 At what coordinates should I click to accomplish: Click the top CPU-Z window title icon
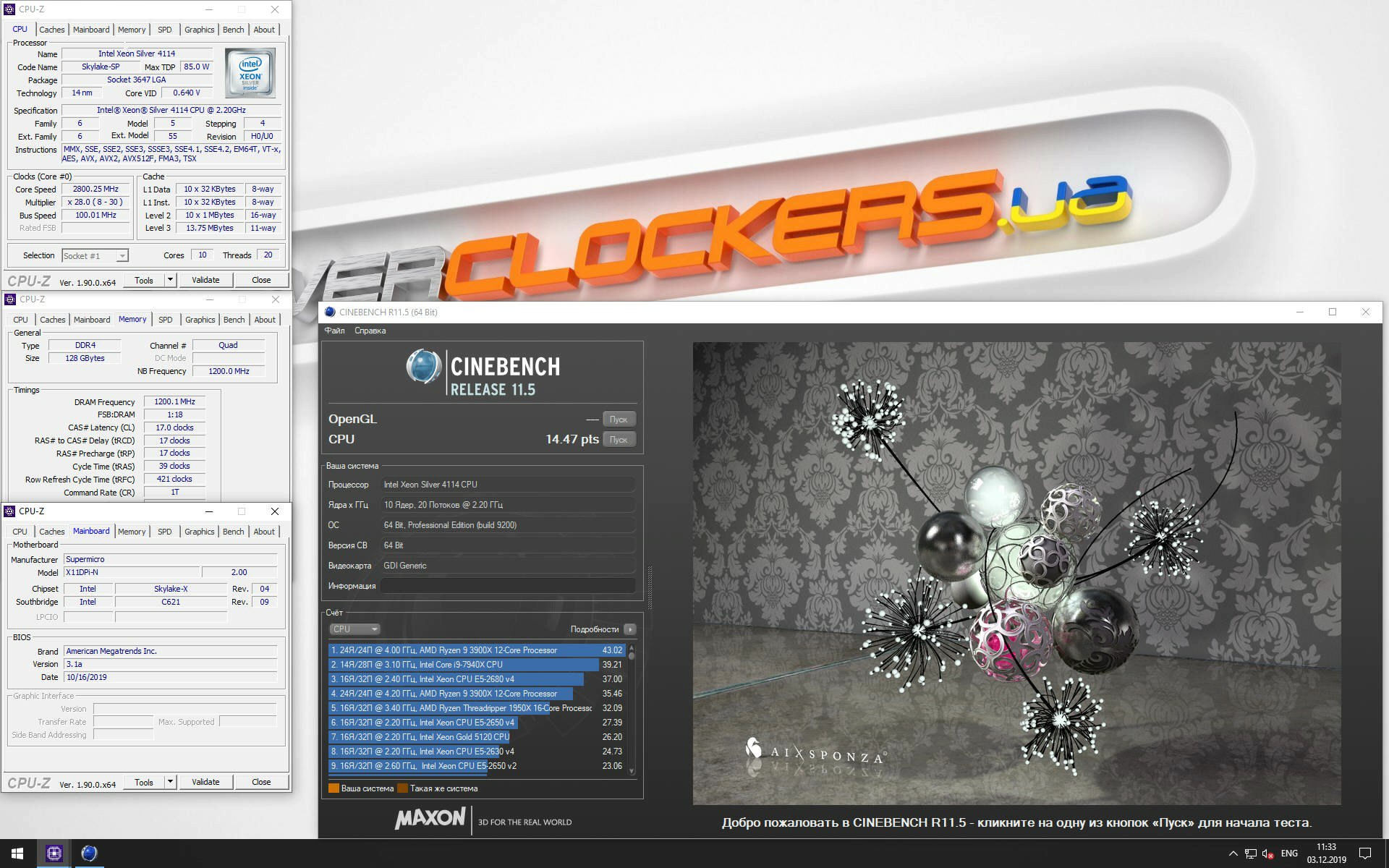pyautogui.click(x=9, y=9)
